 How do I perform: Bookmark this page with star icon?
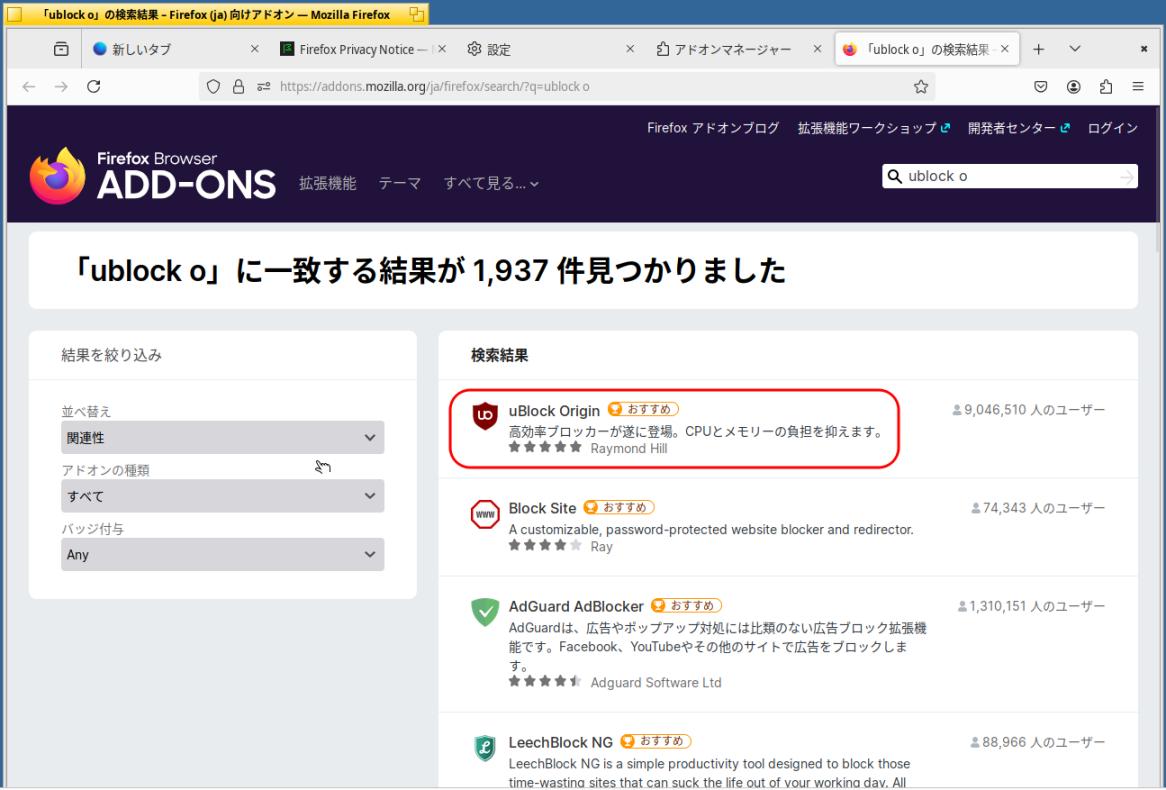click(x=921, y=87)
